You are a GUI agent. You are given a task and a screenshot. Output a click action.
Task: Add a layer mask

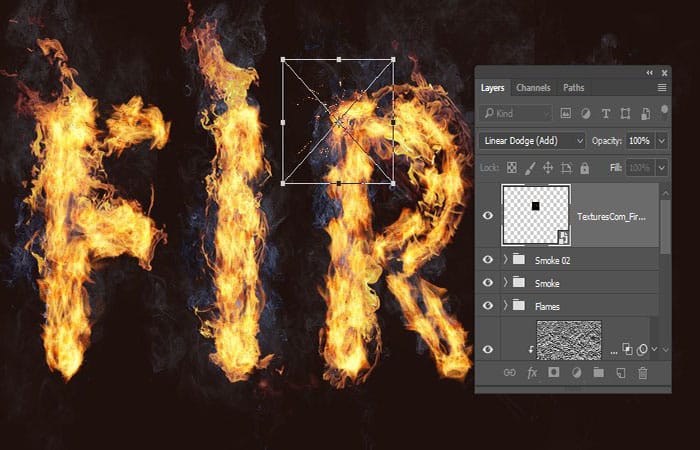(554, 372)
